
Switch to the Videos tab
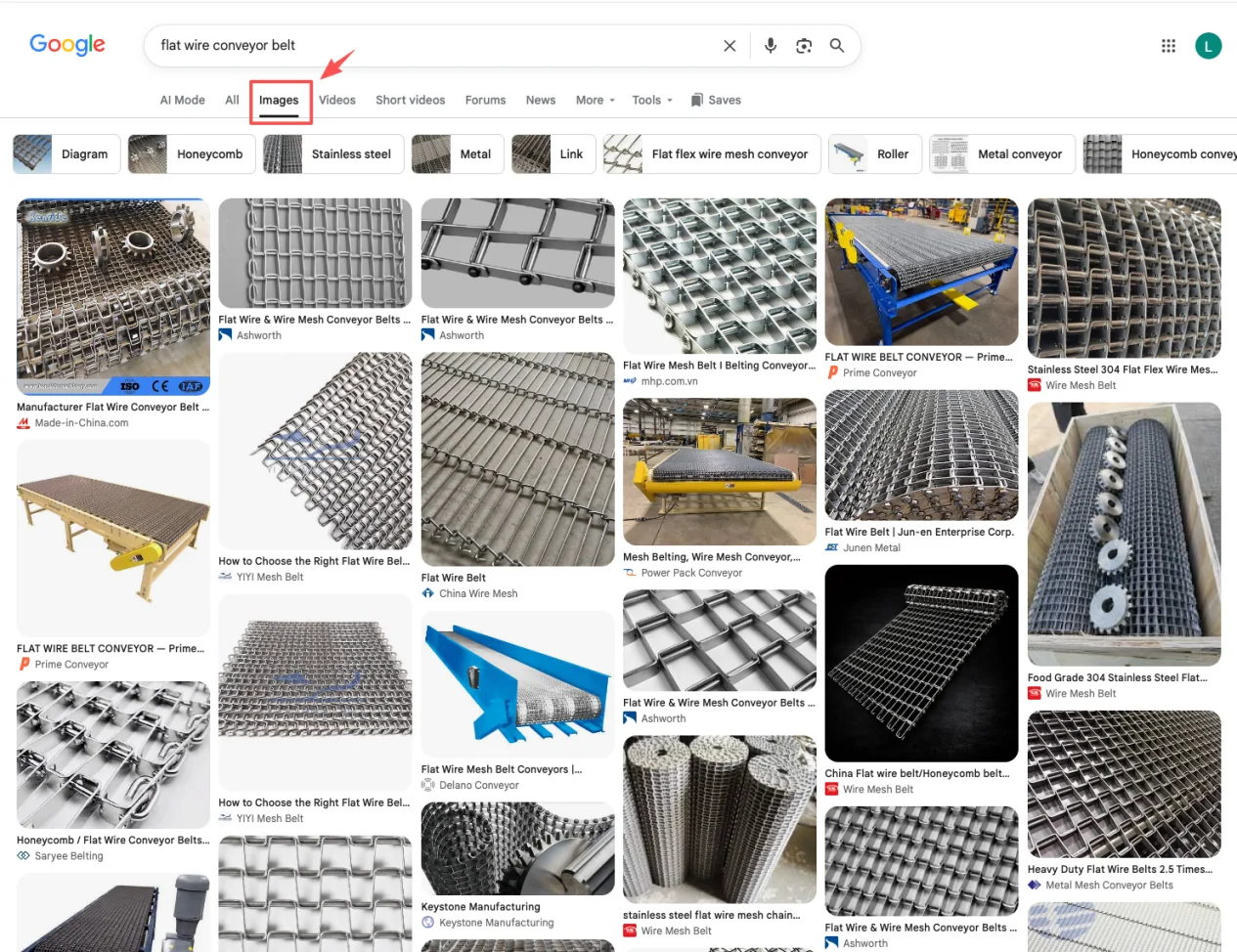337,100
